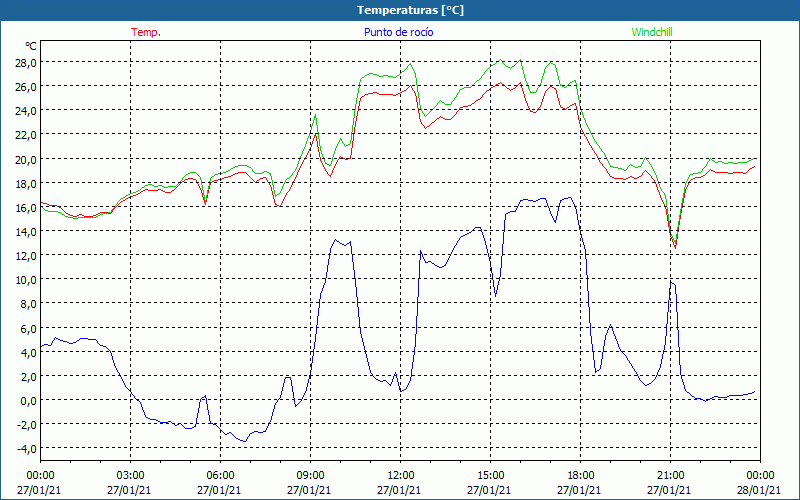The height and width of the screenshot is (500, 800).
Task: Click the '6,0' y-axis value
Action: tap(28, 329)
